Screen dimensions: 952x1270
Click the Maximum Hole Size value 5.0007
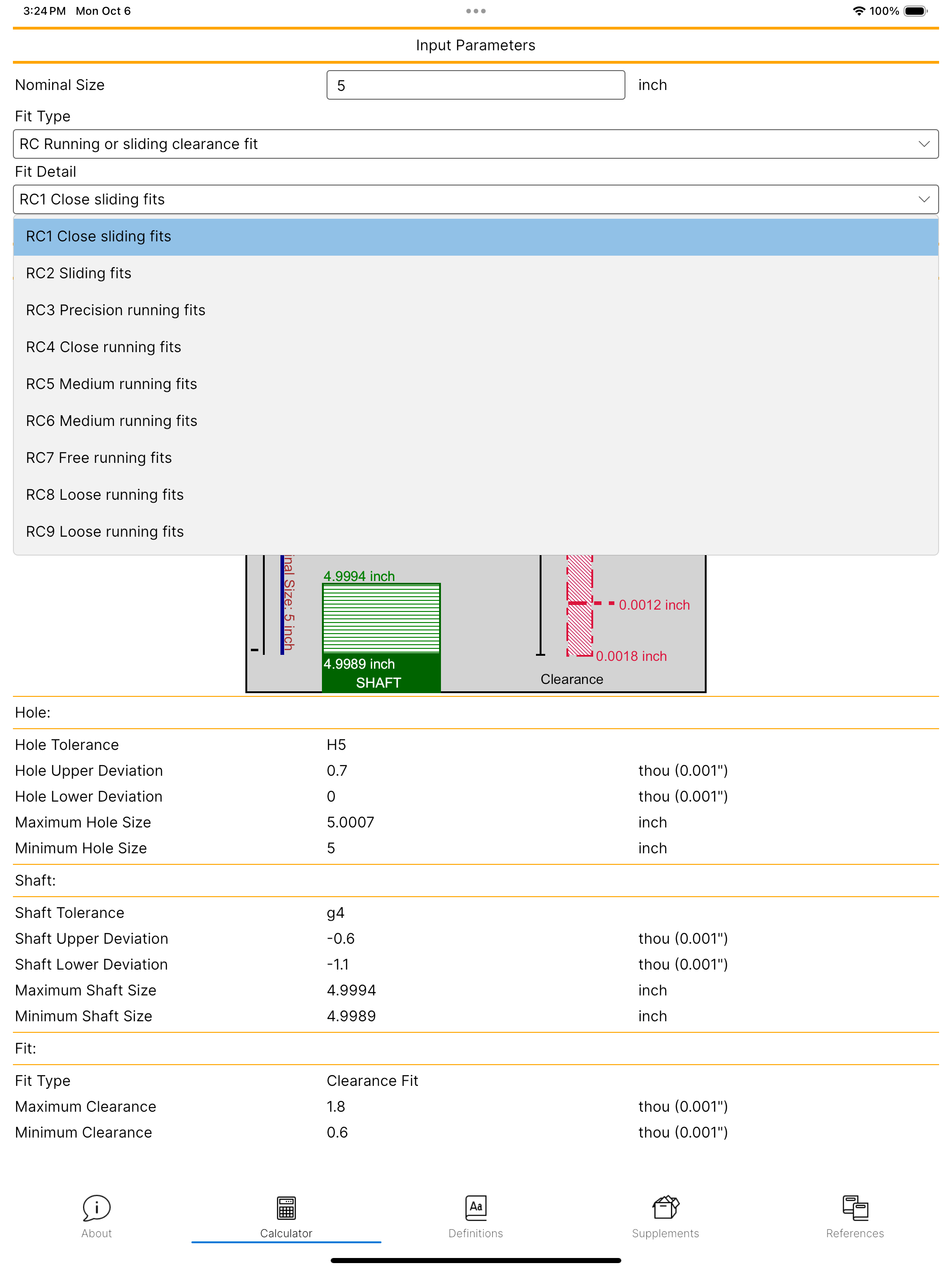click(350, 822)
